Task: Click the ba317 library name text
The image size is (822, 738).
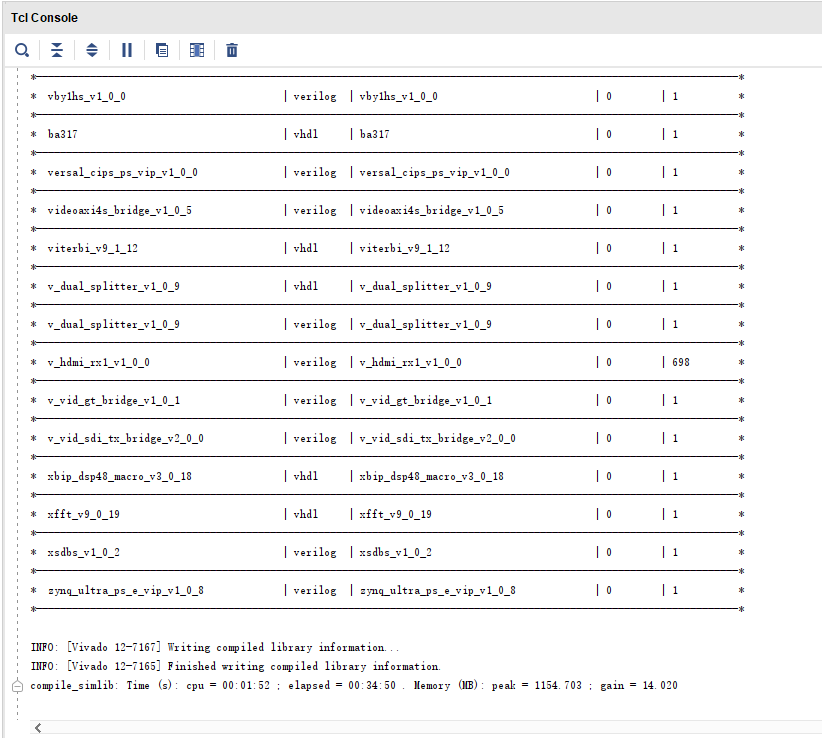Action: click(62, 134)
